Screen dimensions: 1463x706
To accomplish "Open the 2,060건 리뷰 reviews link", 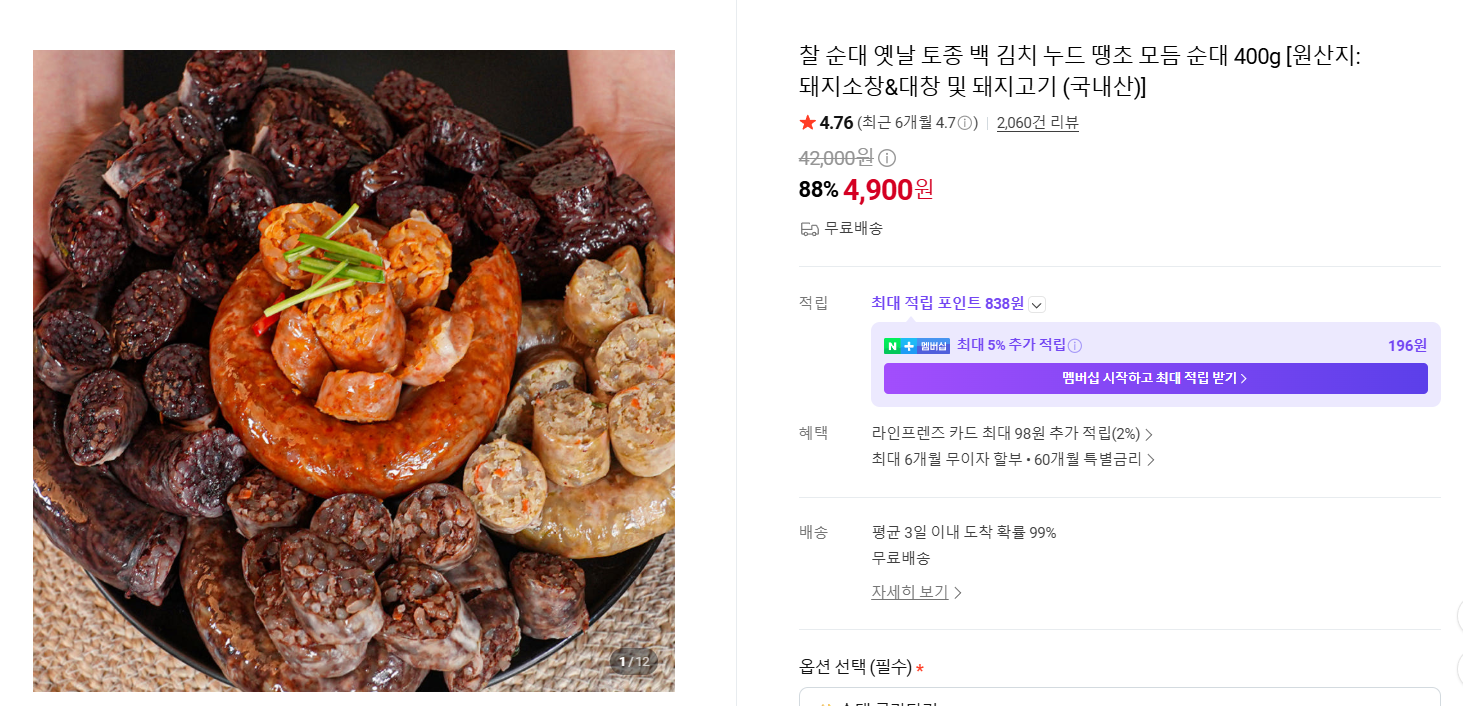I will click(1038, 123).
